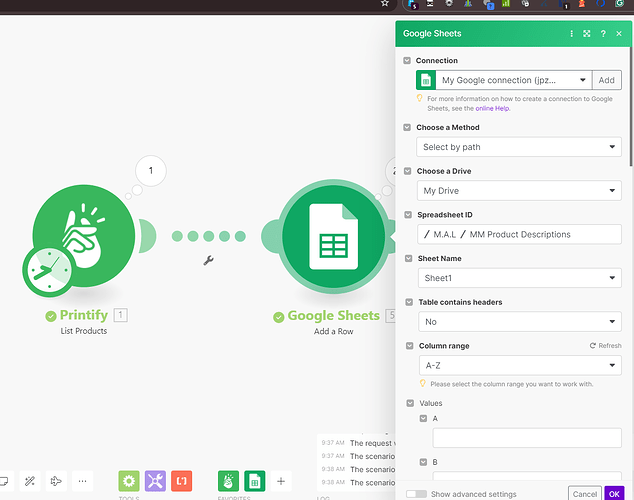Click the 9:37 AM 'The request' log entry
The image size is (634, 500).
pyautogui.click(x=358, y=443)
